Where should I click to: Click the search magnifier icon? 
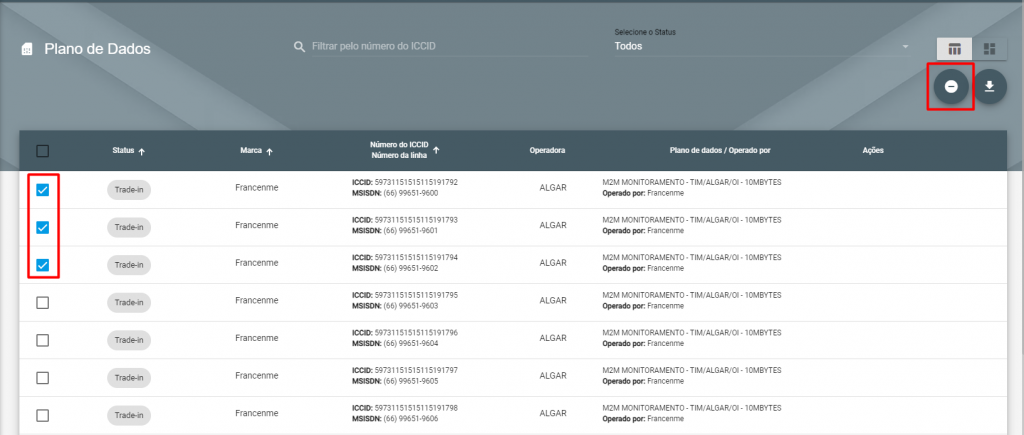click(300, 47)
